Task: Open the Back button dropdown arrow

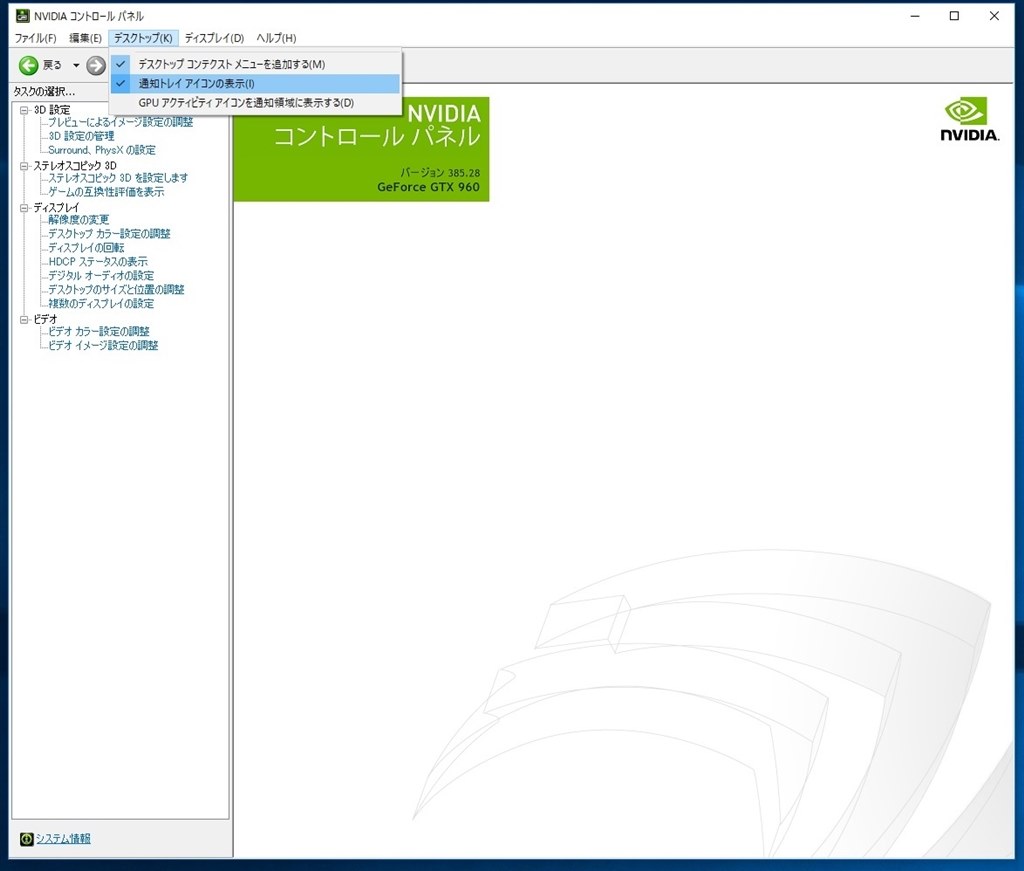Action: (x=75, y=64)
